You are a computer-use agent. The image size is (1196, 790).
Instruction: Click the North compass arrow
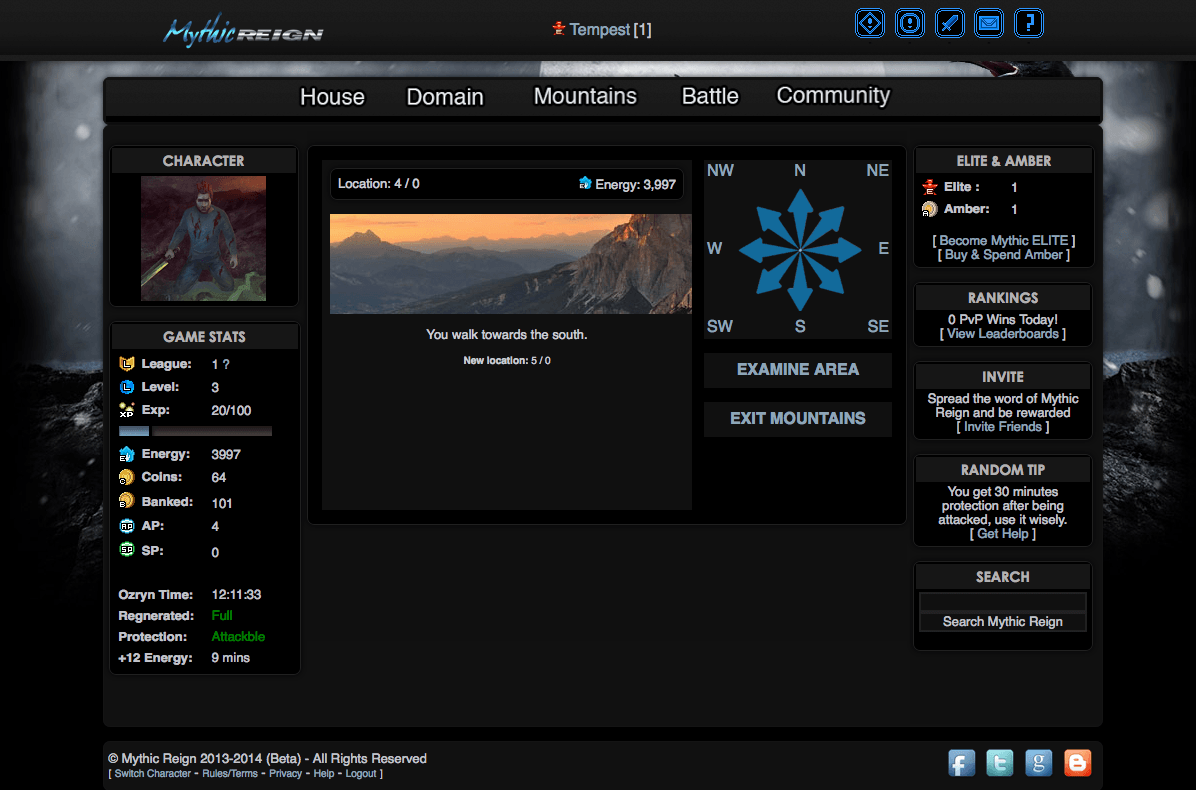[x=800, y=214]
